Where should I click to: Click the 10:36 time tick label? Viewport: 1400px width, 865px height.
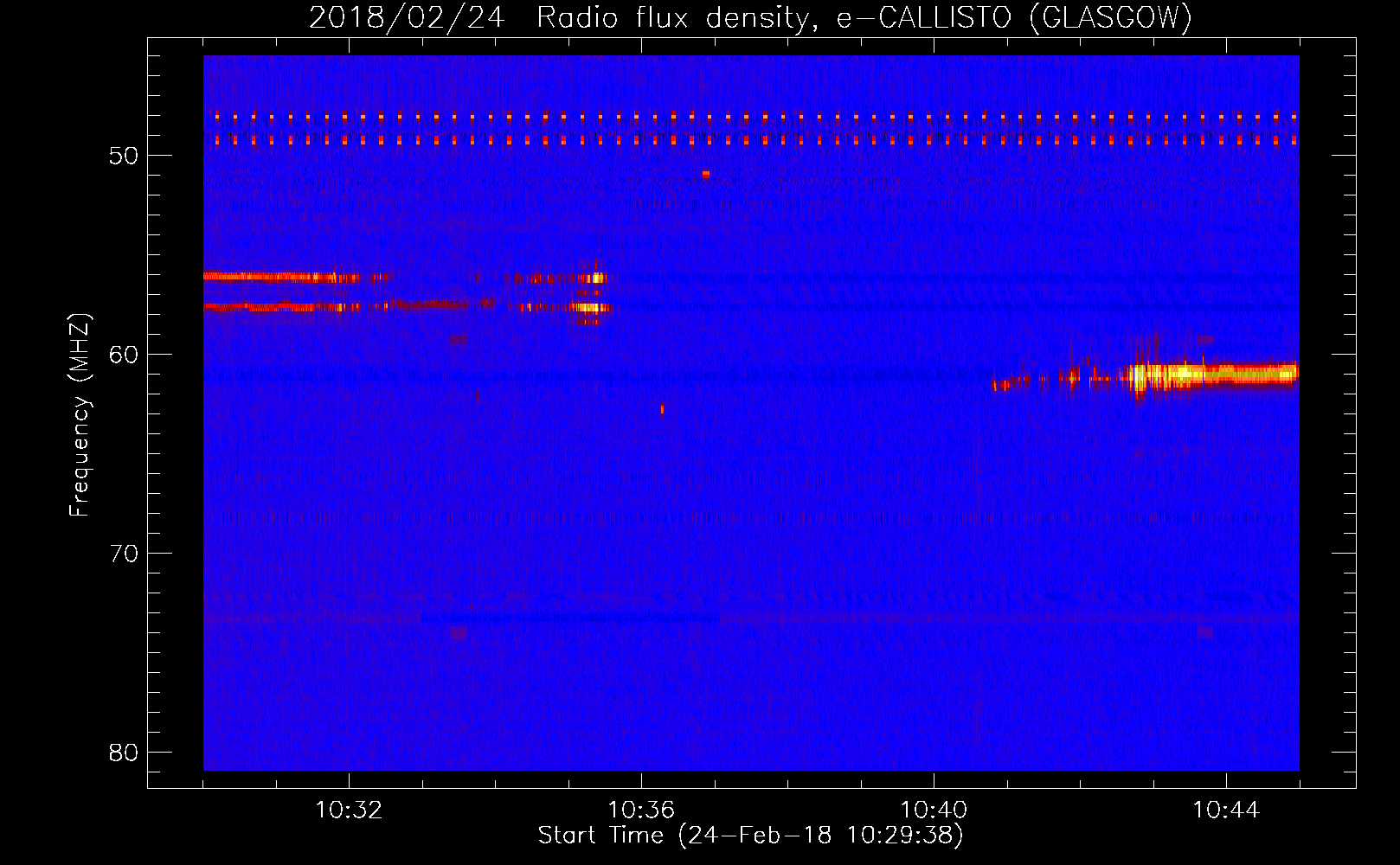pyautogui.click(x=641, y=811)
